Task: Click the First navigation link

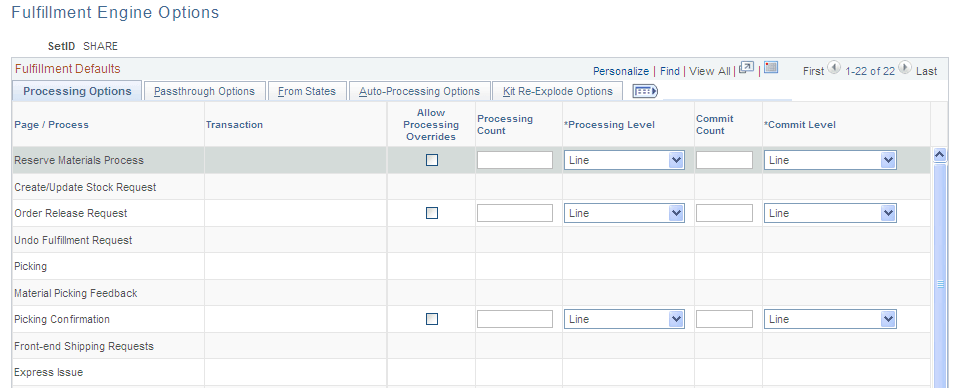Action: [813, 71]
